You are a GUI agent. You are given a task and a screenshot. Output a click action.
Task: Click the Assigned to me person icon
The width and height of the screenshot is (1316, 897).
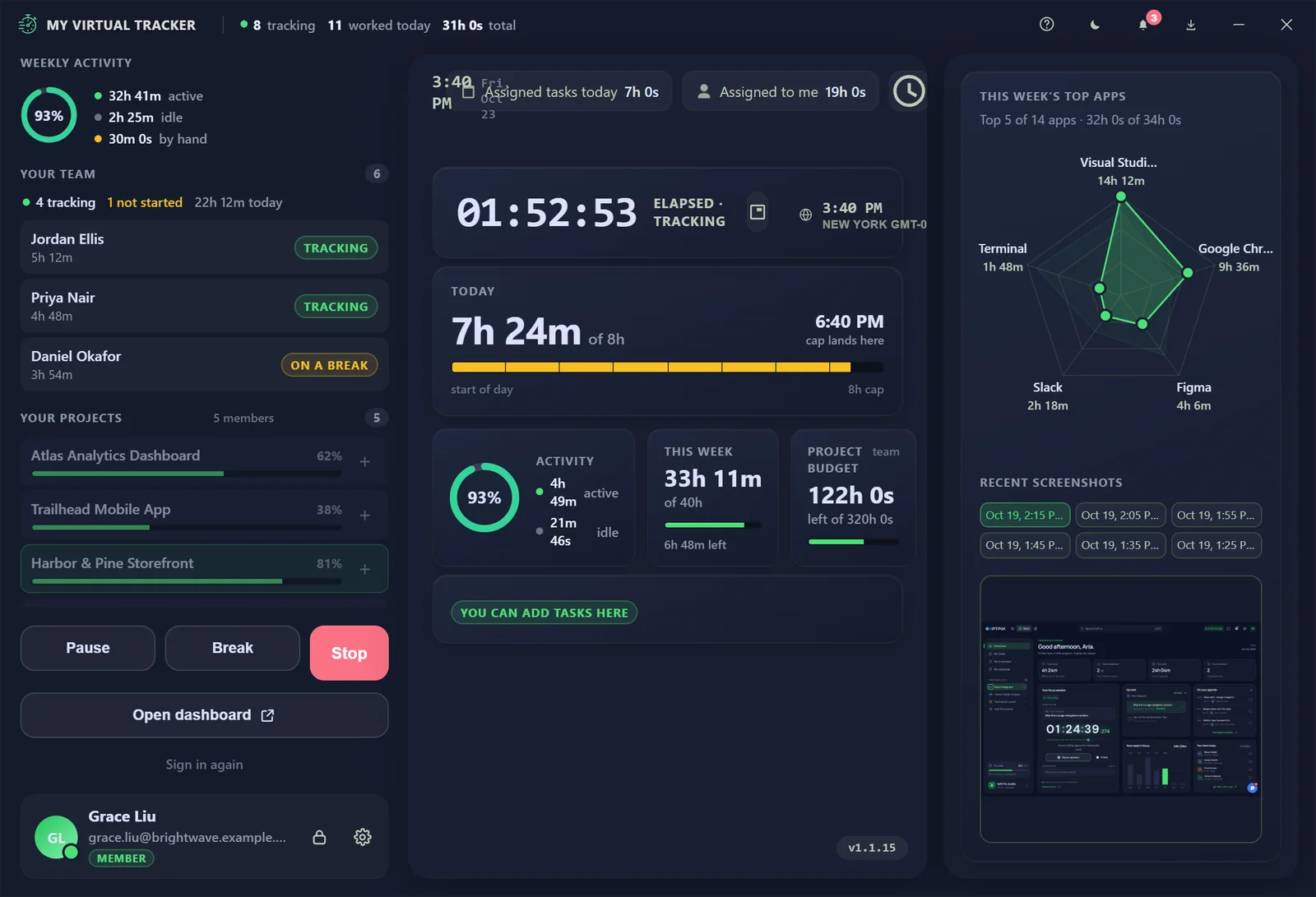click(704, 92)
